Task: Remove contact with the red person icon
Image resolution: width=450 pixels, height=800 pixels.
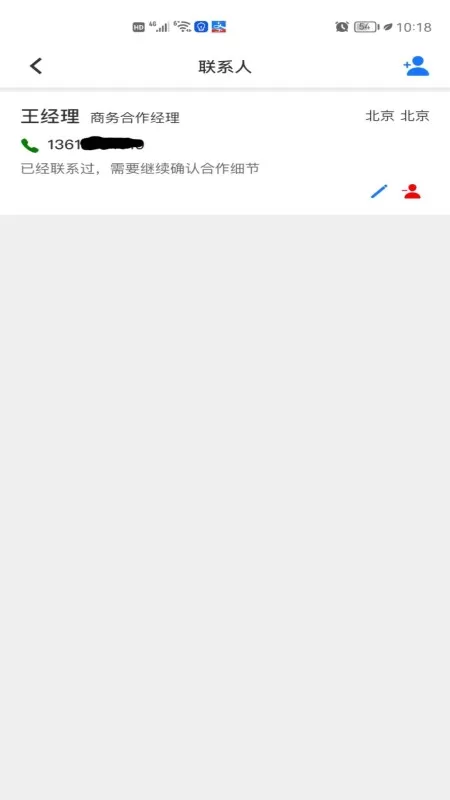Action: [x=411, y=191]
